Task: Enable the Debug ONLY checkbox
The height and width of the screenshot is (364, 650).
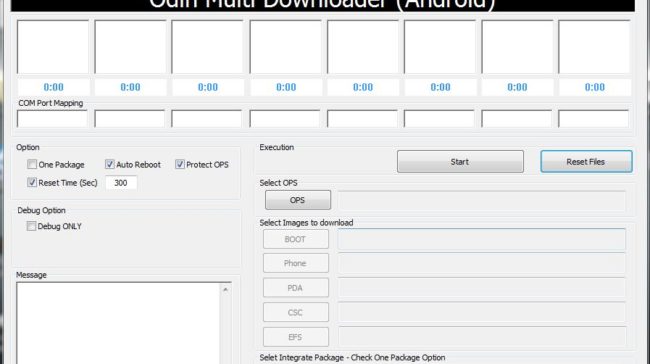Action: (31, 226)
